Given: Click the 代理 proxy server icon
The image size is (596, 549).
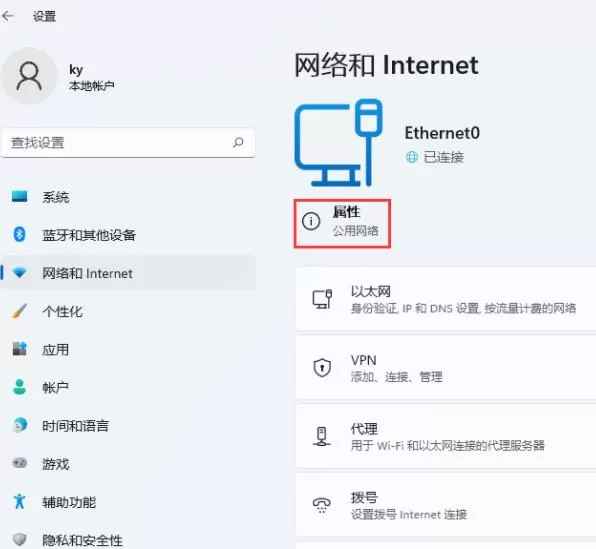Looking at the screenshot, I should coord(322,436).
